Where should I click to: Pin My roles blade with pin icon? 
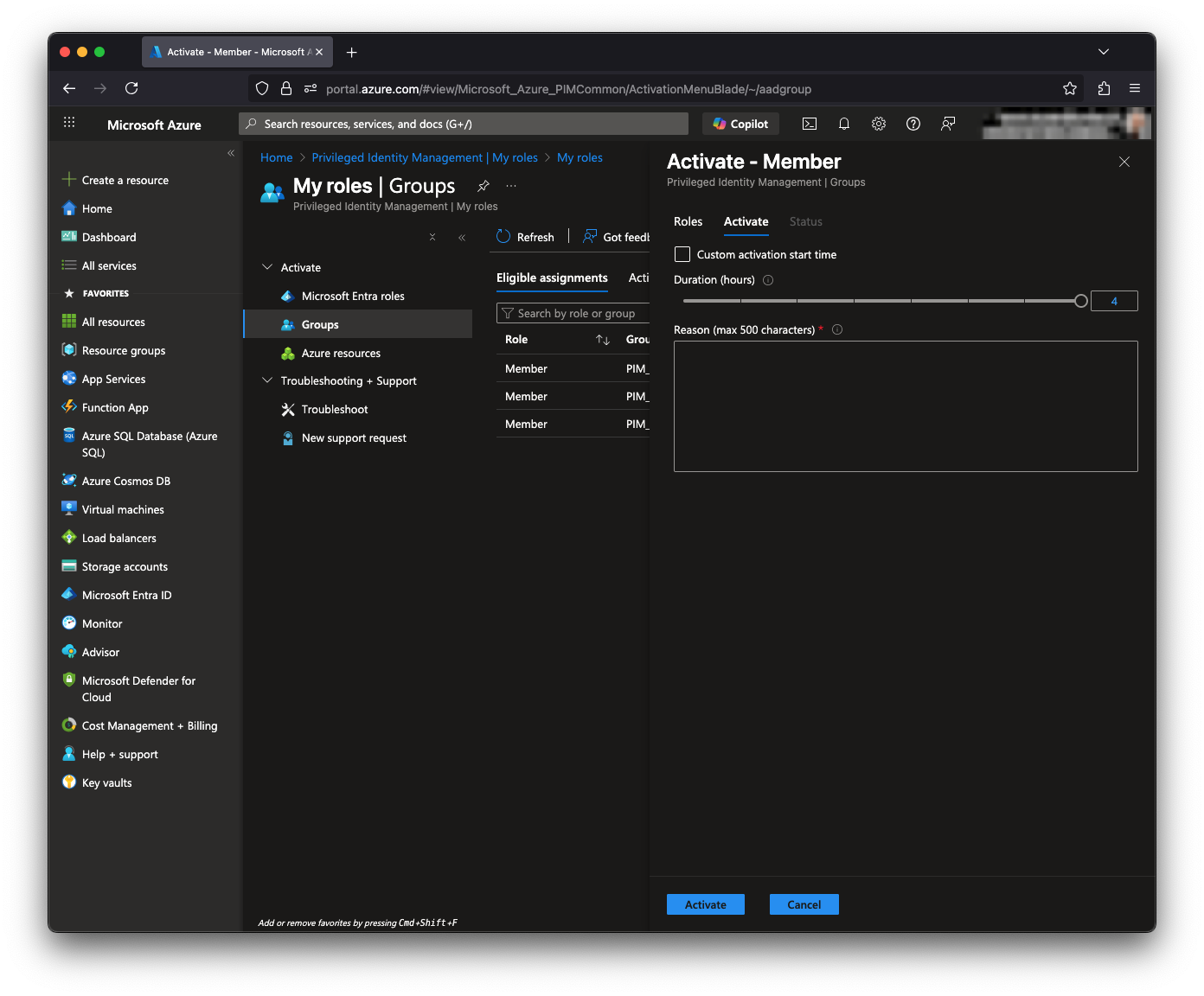(484, 186)
